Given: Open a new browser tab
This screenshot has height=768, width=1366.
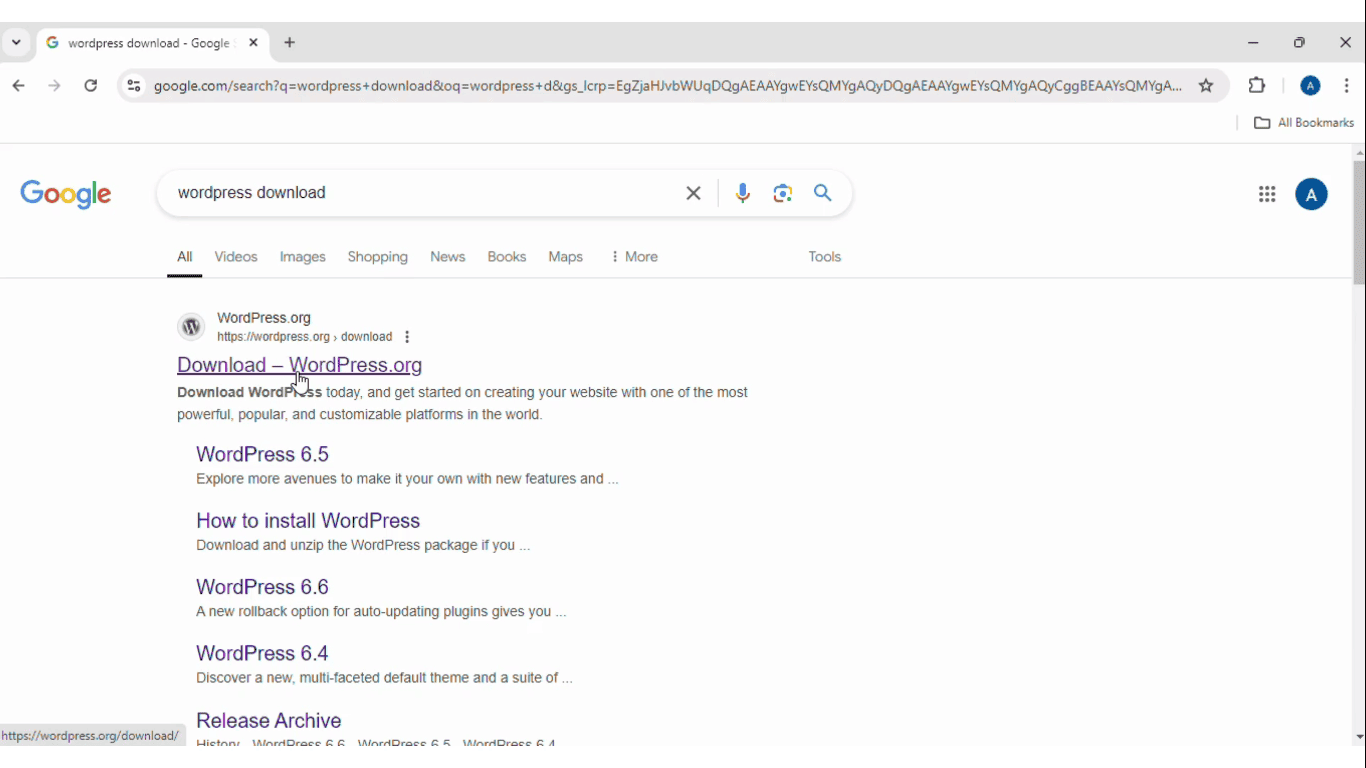Looking at the screenshot, I should coord(290,43).
